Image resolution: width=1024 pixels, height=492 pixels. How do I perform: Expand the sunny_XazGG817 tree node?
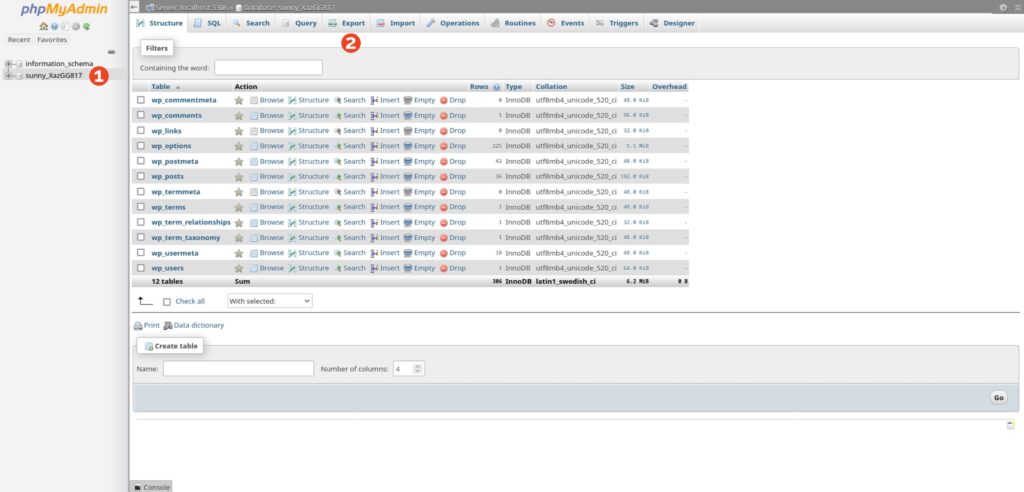coord(8,76)
